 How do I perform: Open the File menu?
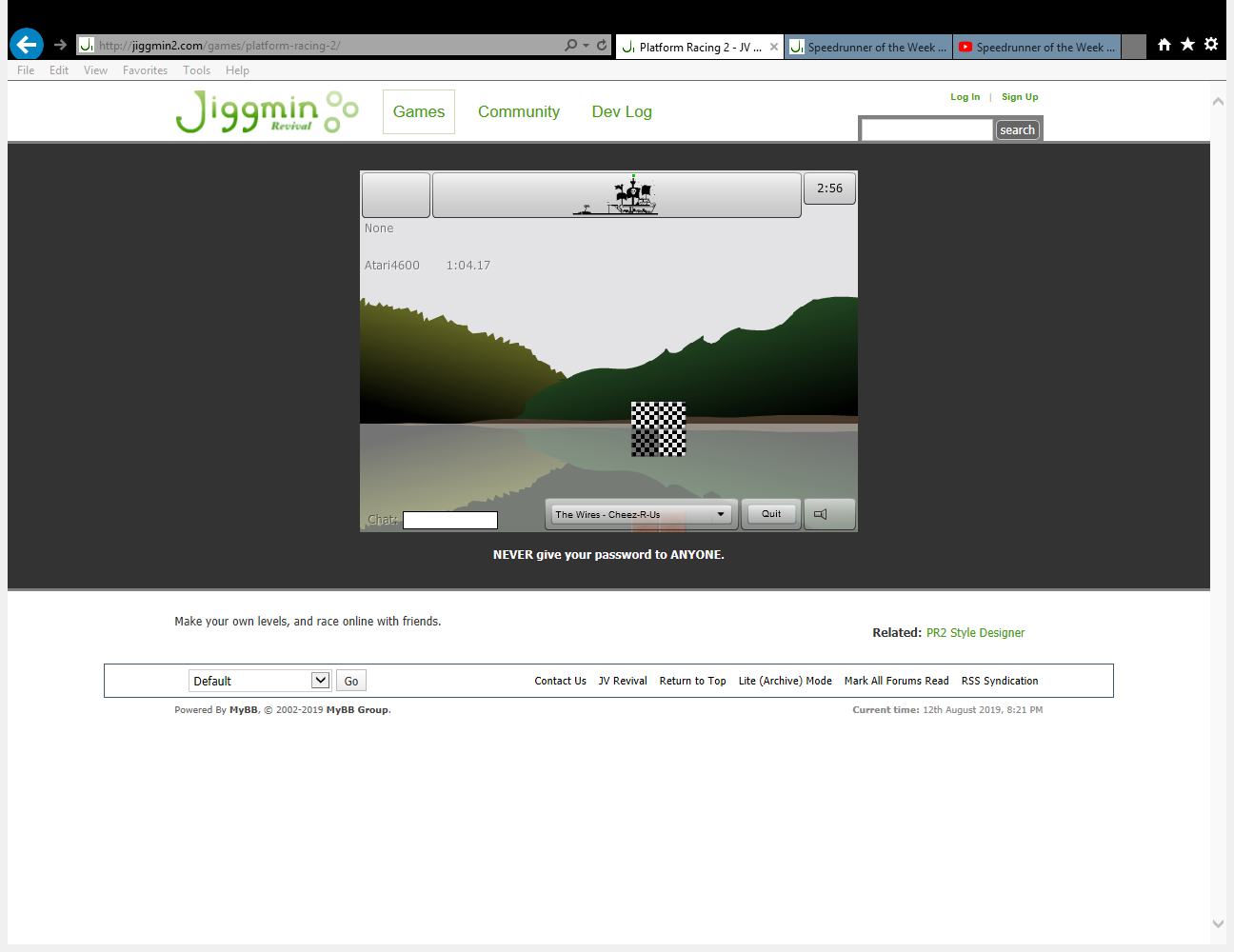point(26,70)
